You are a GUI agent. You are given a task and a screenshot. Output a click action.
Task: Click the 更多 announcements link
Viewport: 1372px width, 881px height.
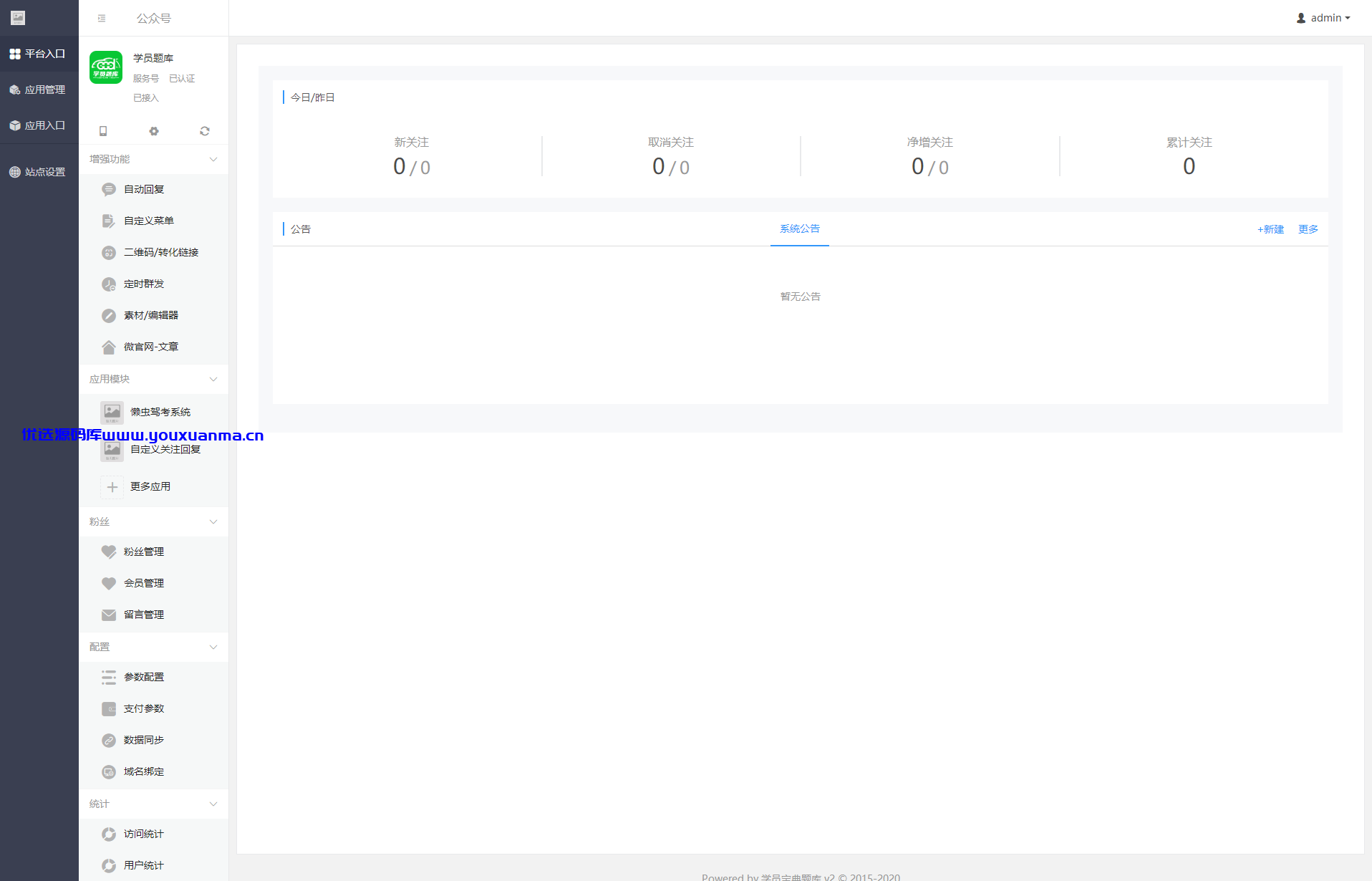(1308, 229)
